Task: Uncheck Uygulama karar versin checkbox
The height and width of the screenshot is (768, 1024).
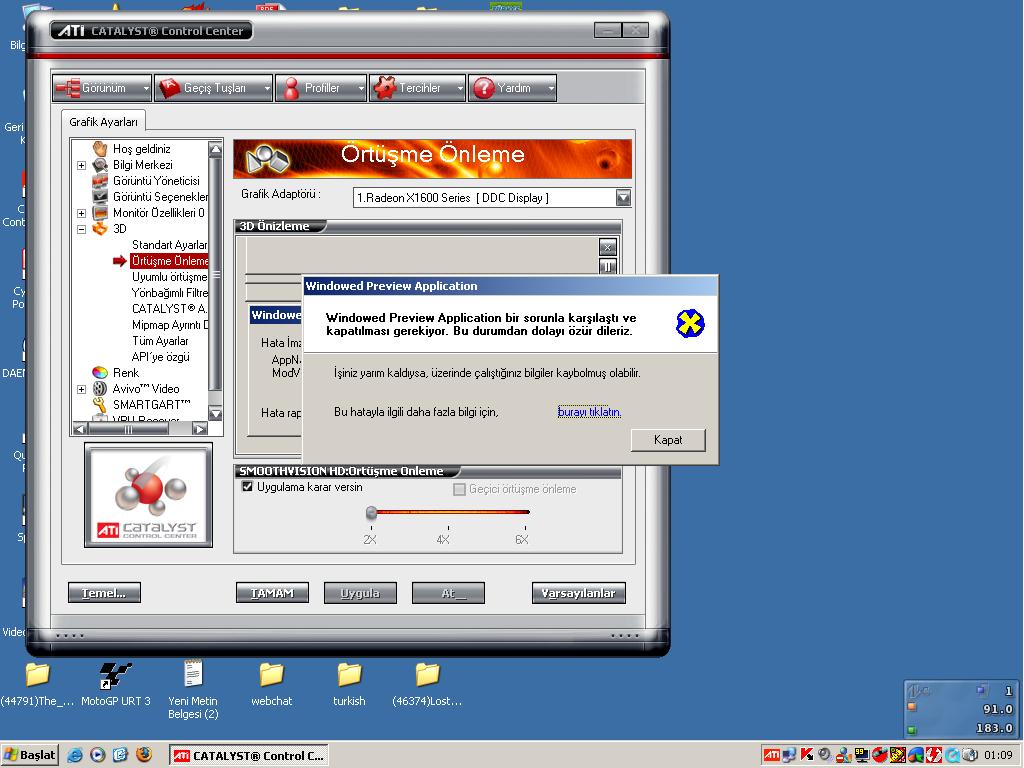Action: click(247, 487)
